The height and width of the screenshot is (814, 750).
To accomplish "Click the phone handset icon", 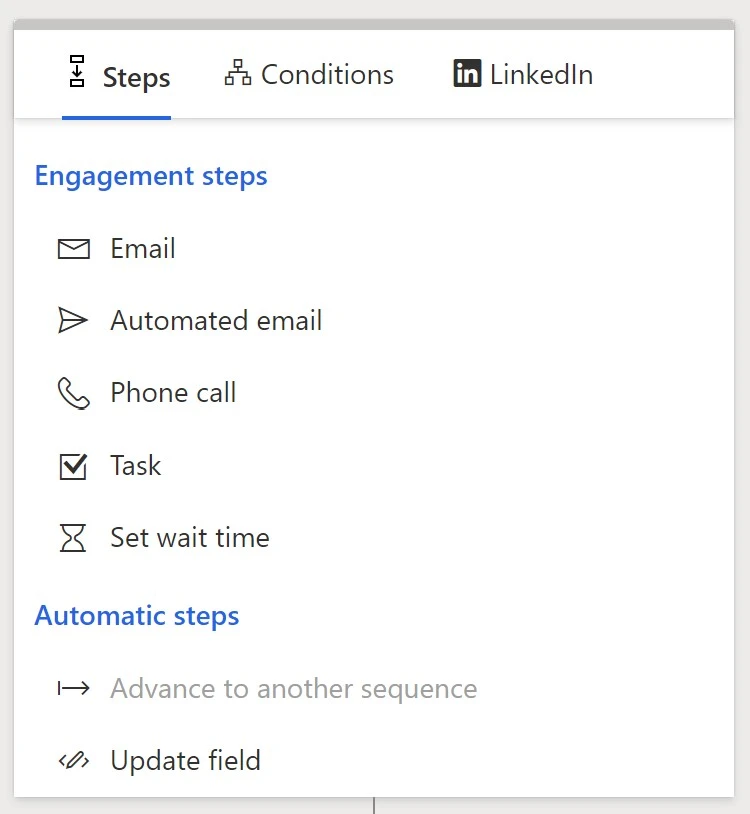I will [74, 393].
